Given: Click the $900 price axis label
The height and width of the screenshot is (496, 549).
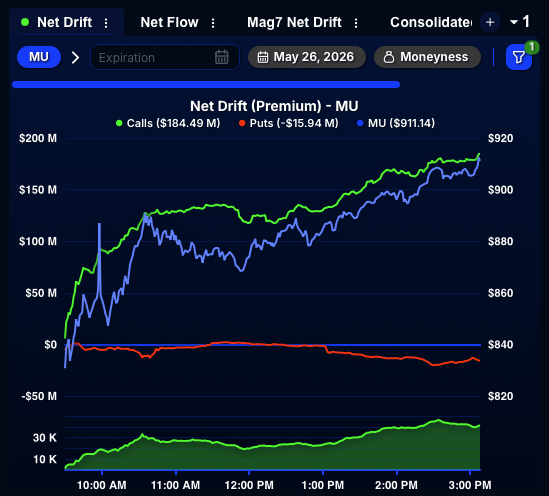Looking at the screenshot, I should 501,190.
